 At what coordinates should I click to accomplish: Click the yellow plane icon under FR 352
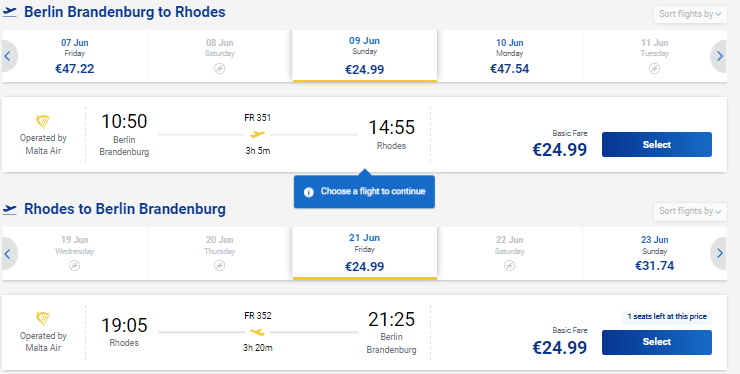[257, 332]
